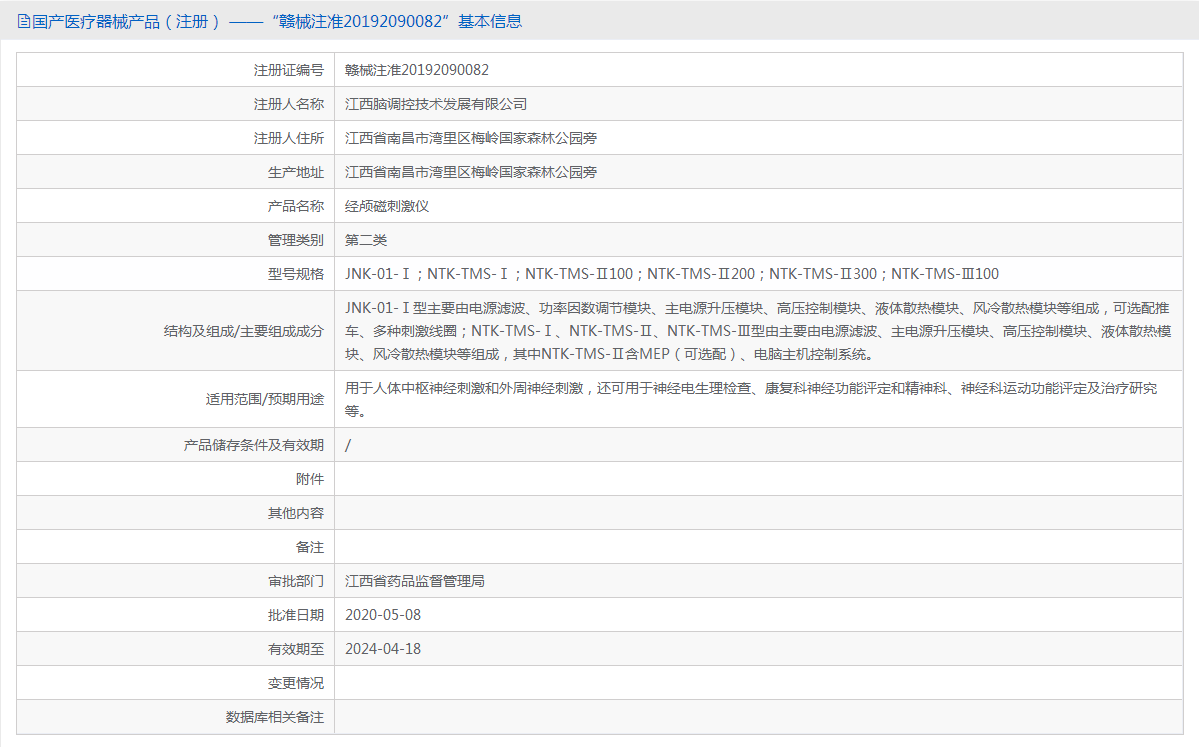Click the 变更情况 label

[296, 684]
